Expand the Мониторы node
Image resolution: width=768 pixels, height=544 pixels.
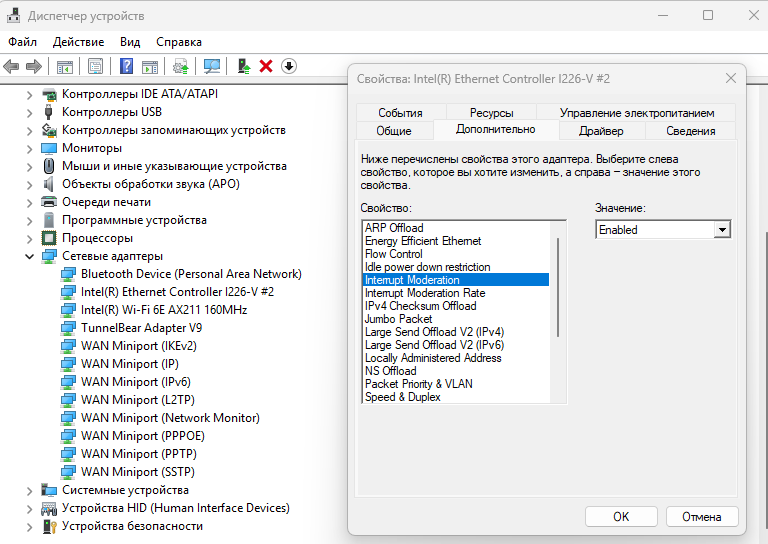(x=29, y=149)
